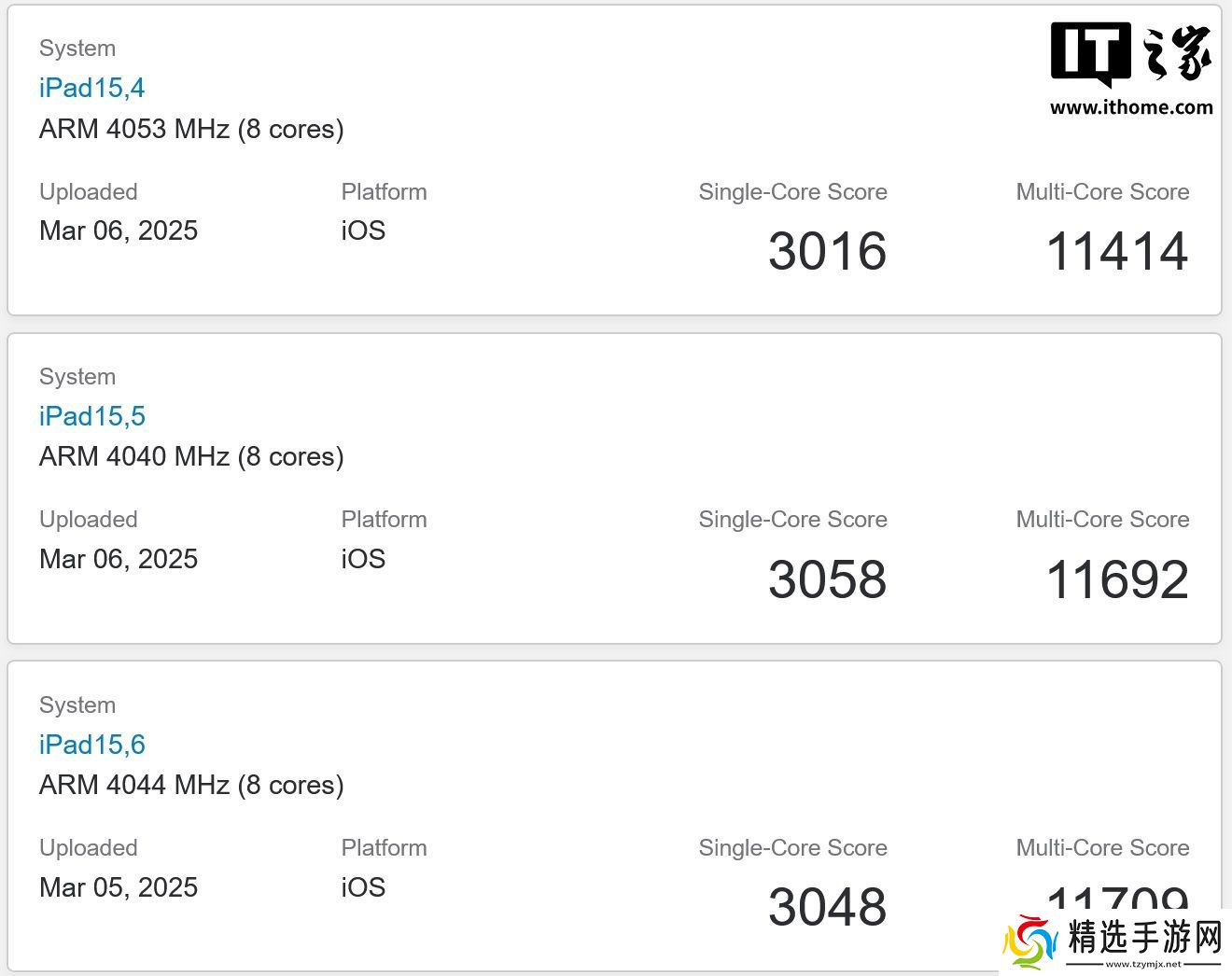1232x976 pixels.
Task: Click the single-core score 3058
Action: coord(827,579)
